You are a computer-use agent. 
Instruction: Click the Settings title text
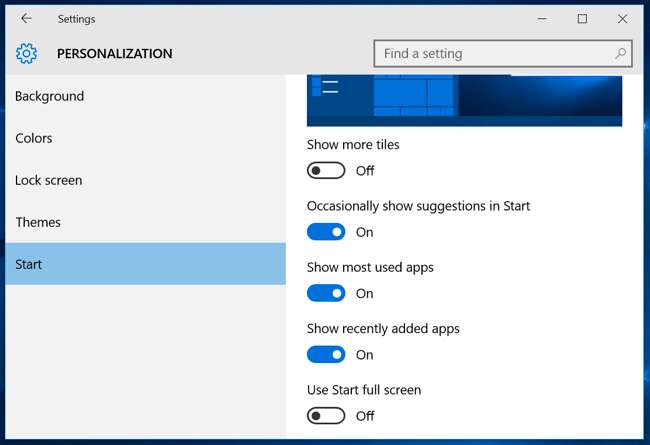pyautogui.click(x=76, y=19)
